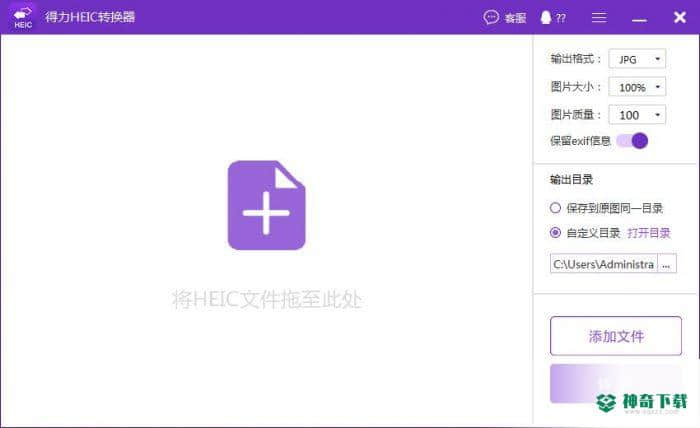Open customer service chat (客服)
700x428 pixels.
(504, 18)
